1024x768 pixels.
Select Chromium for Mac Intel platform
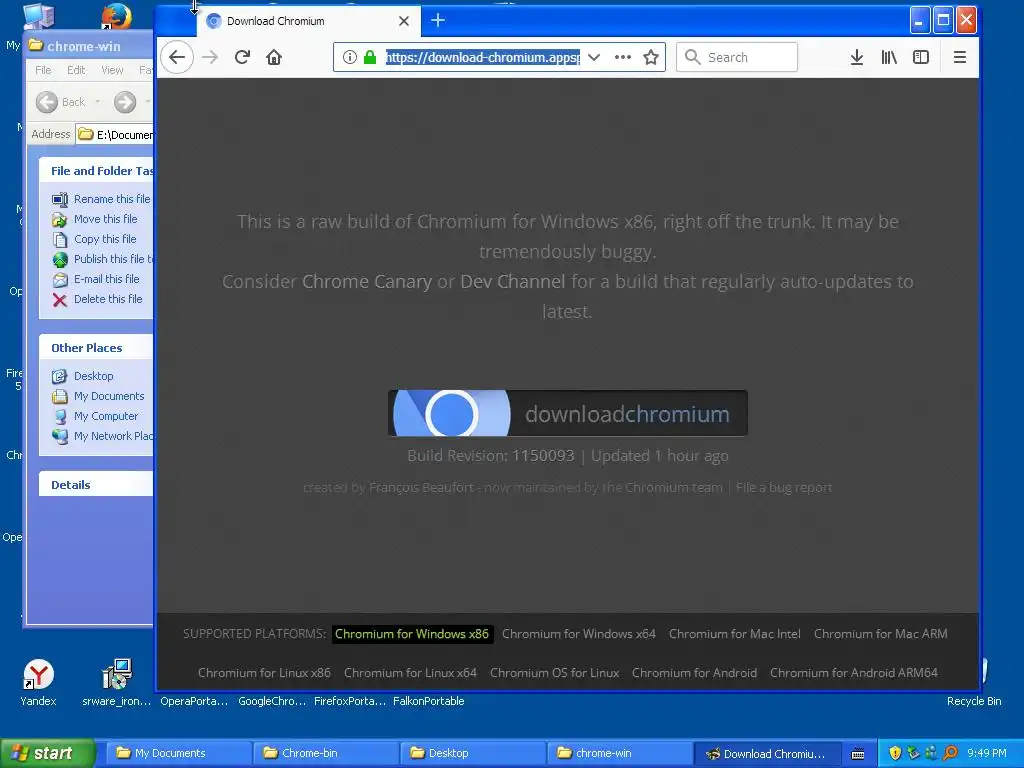(x=735, y=633)
